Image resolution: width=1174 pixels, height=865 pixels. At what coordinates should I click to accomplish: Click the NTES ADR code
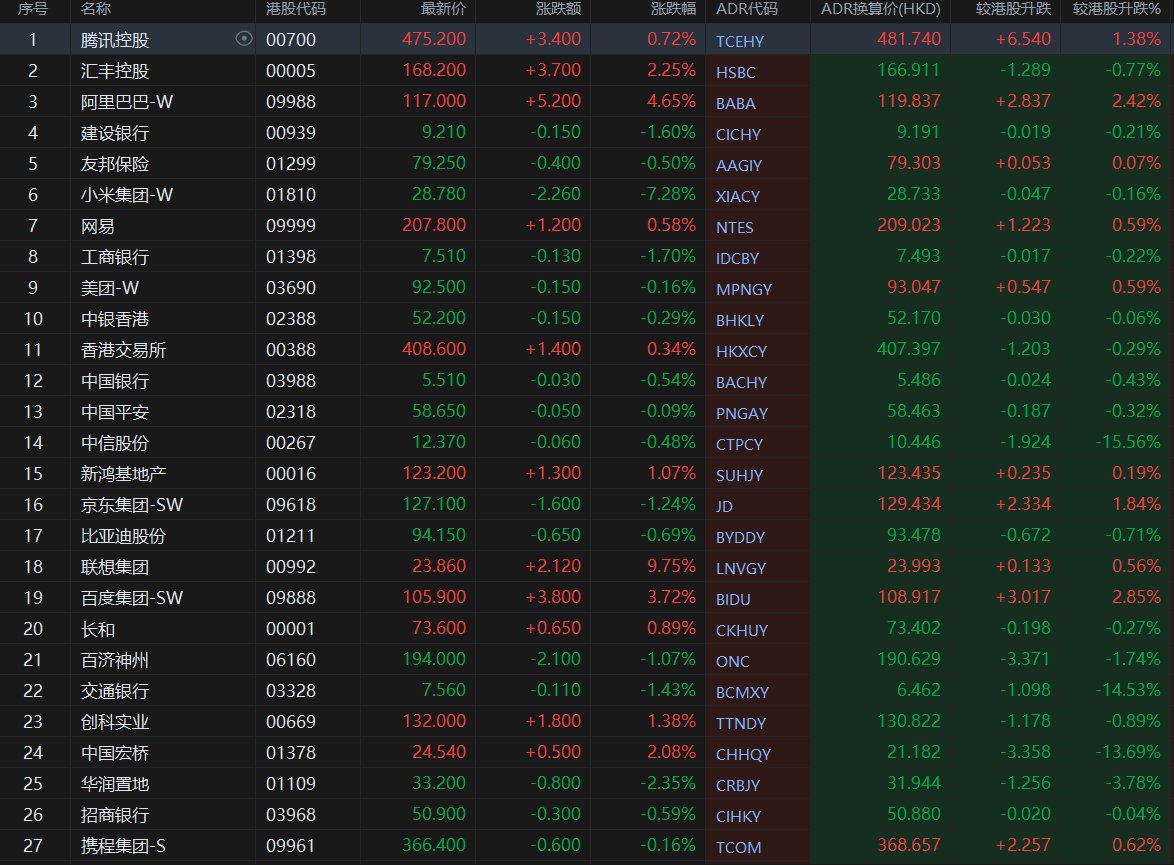[x=734, y=228]
